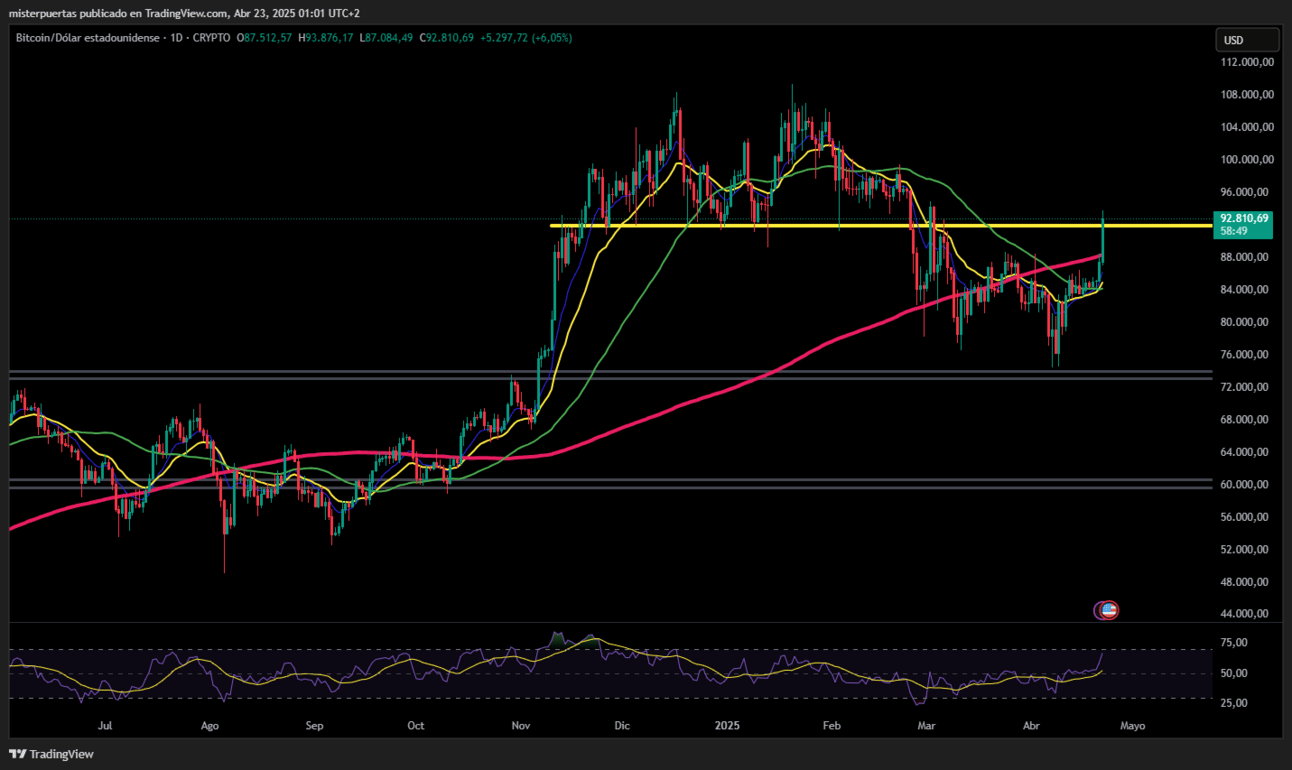The image size is (1292, 770).
Task: Select the Bitcoin/Dólar estadounidense symbol title
Action: pos(88,38)
